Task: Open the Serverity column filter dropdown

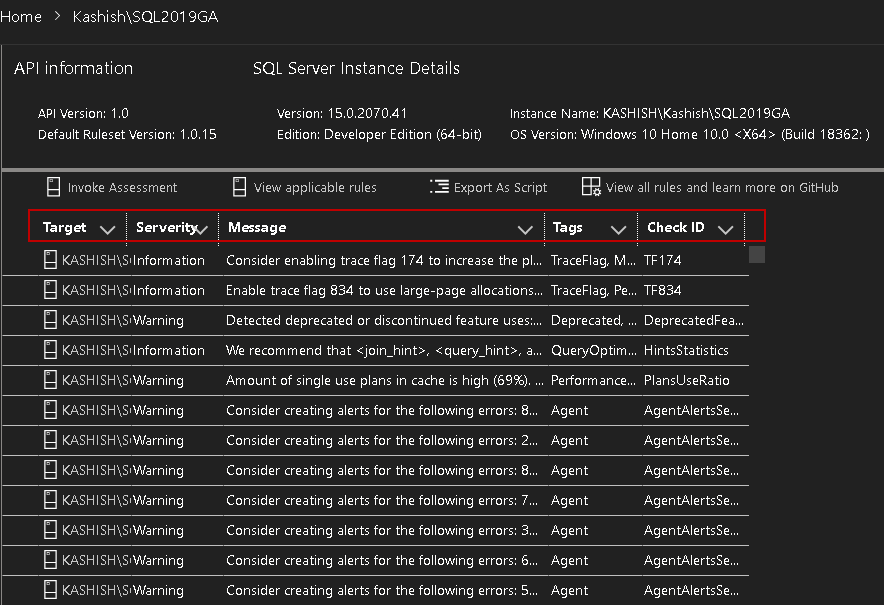Action: (x=203, y=229)
